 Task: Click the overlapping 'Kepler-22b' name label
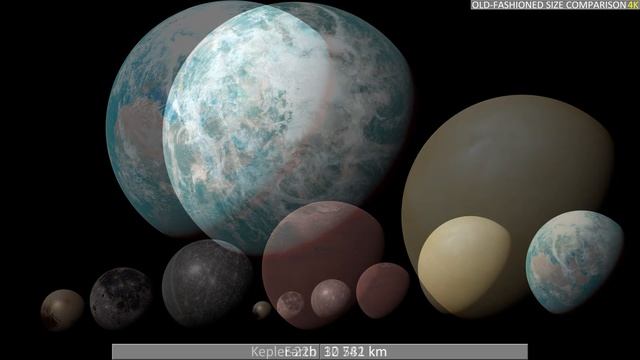[284, 352]
